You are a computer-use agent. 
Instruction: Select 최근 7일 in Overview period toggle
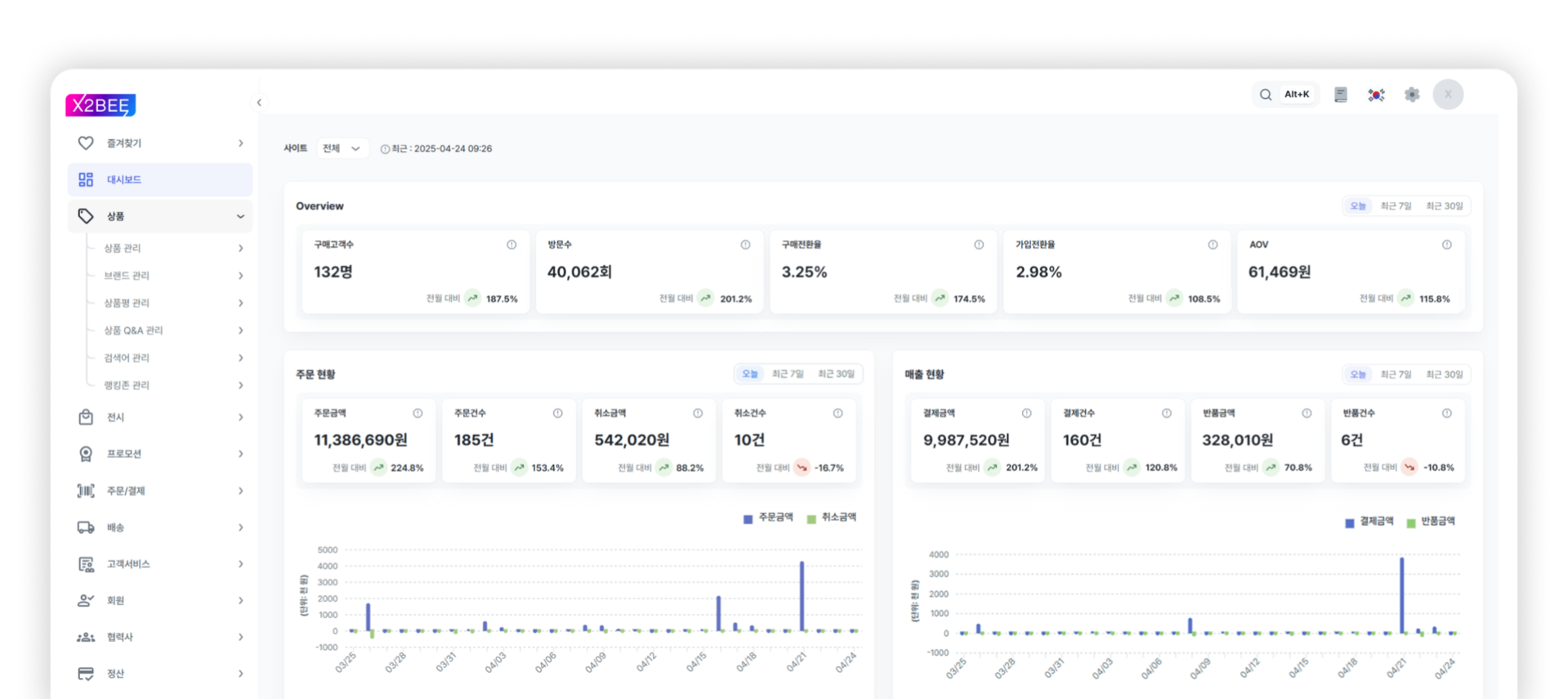point(1396,206)
